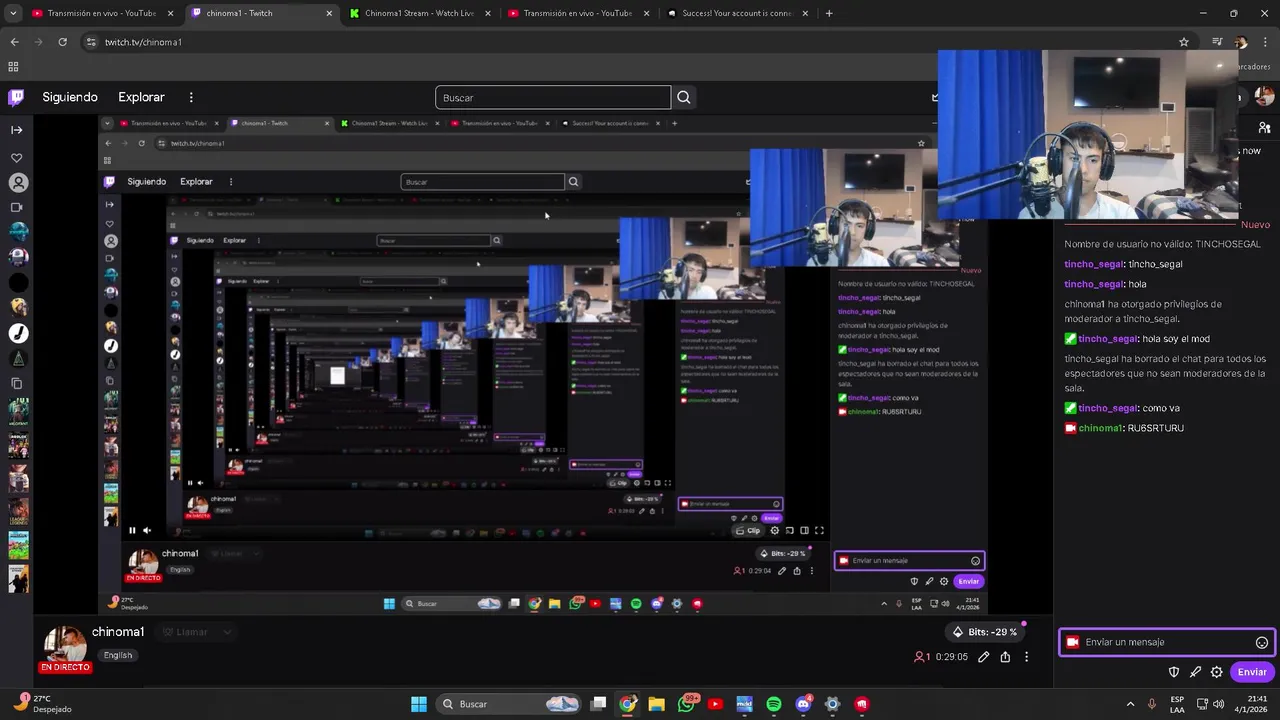1280x720 pixels.
Task: Close the chinoma1 - Twitch browser tab
Action: tap(329, 13)
